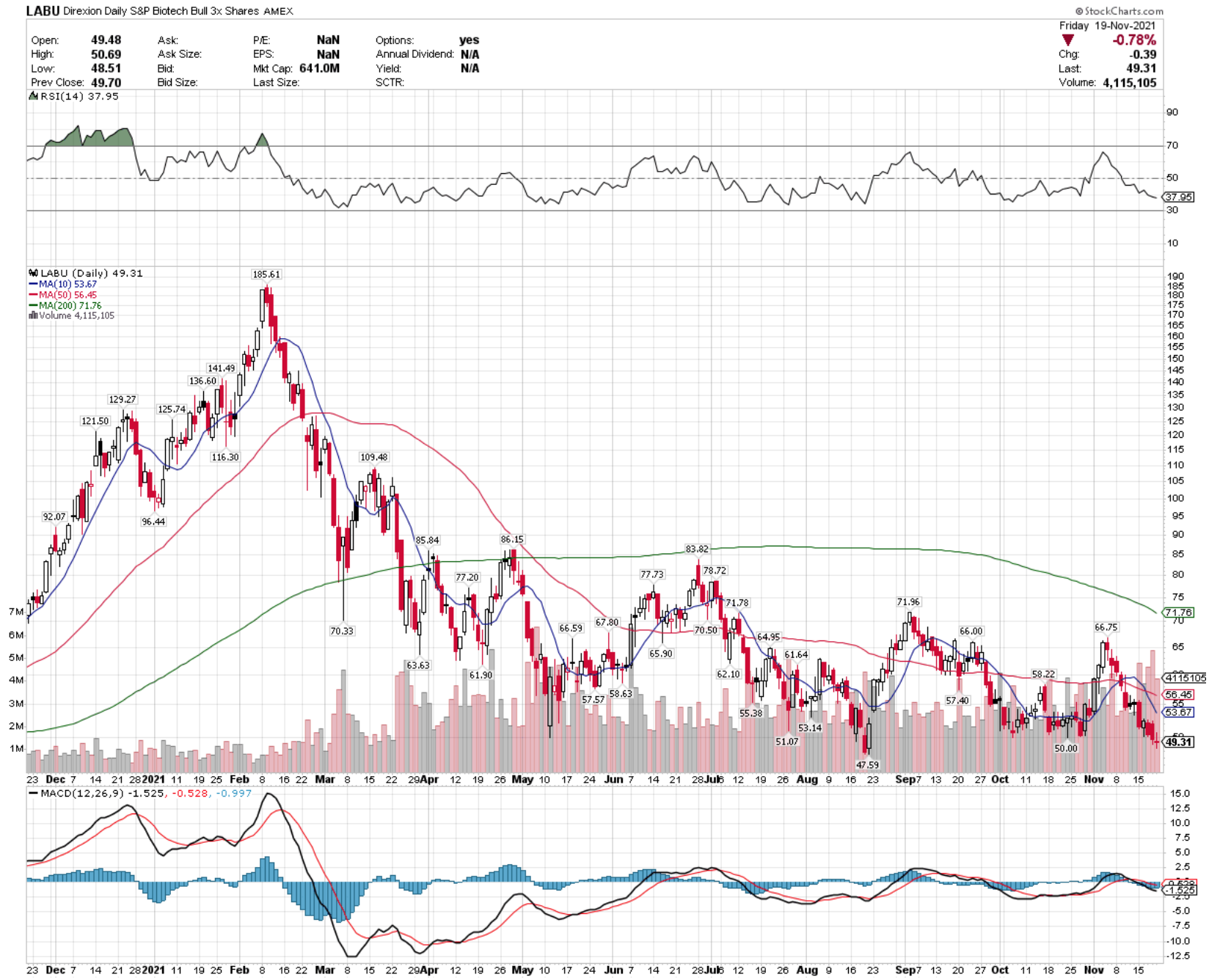The width and height of the screenshot is (1209, 980).
Task: Click the red down-triangle change indicator
Action: coord(1067,40)
